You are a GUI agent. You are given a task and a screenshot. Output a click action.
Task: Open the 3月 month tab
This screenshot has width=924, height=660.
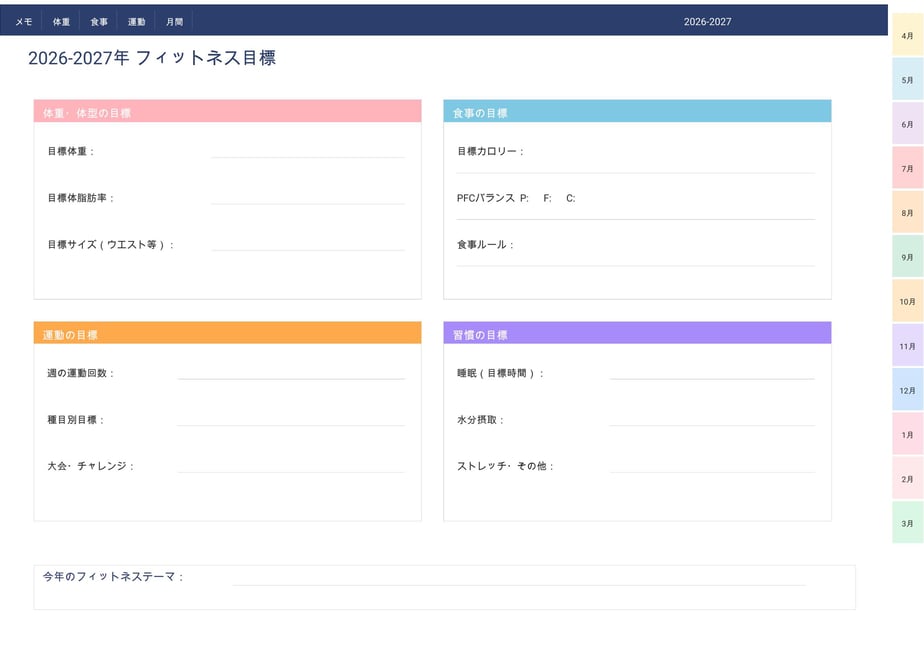click(x=908, y=523)
